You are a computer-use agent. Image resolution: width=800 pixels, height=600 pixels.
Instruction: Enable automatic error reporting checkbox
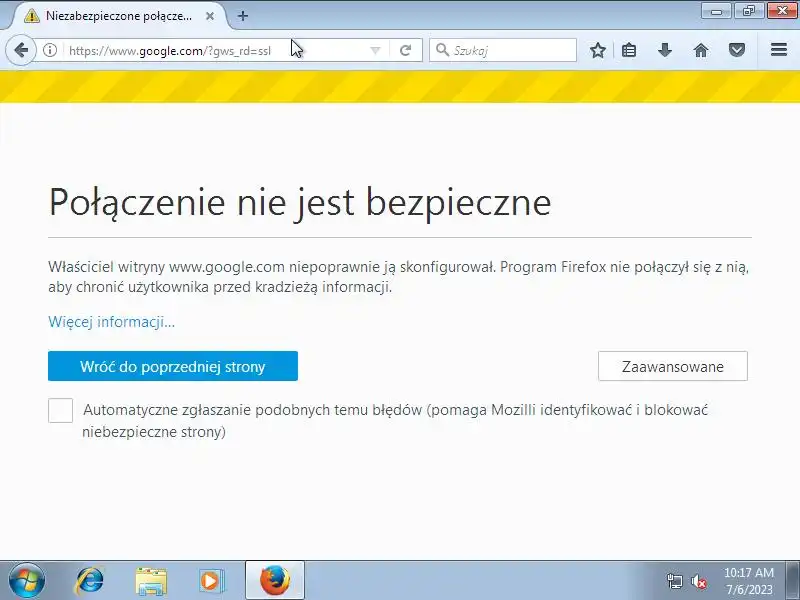(x=60, y=411)
